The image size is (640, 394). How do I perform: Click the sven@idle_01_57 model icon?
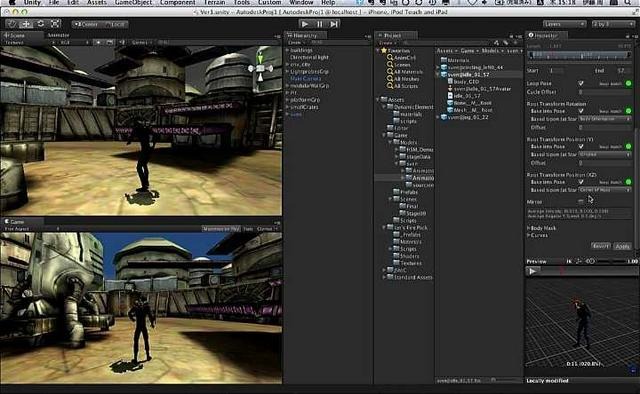pos(444,74)
